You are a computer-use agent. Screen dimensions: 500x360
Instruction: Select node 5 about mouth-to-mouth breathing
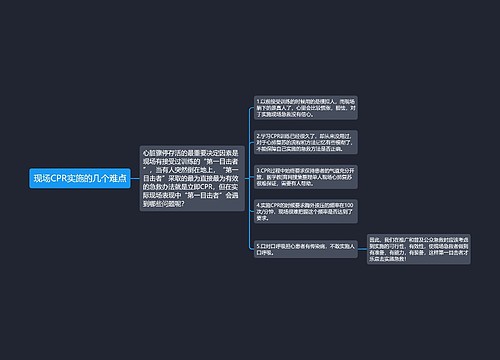pyautogui.click(x=306, y=249)
